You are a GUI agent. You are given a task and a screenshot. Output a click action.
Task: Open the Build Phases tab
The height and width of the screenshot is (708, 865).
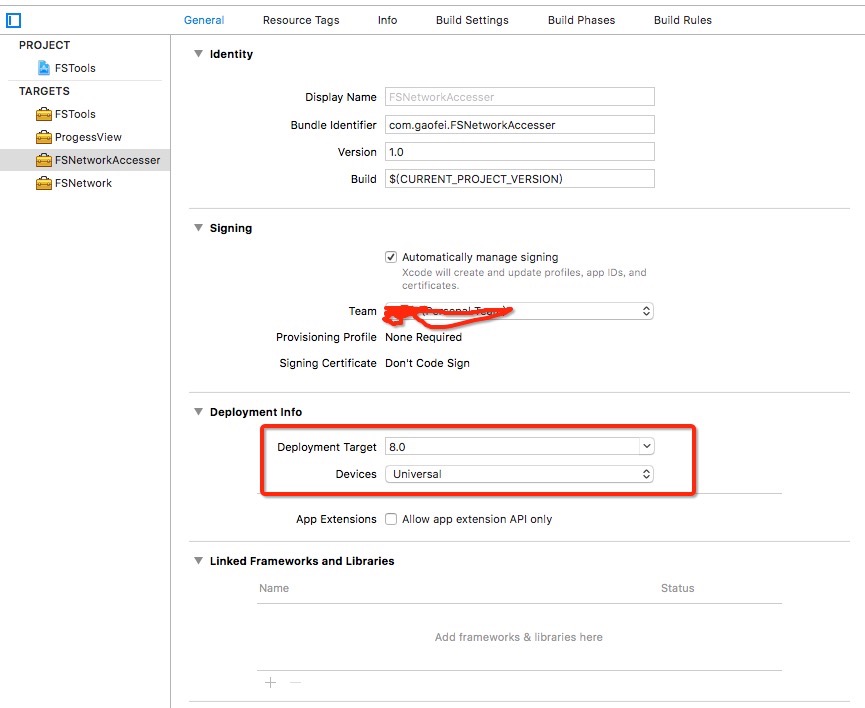pos(581,20)
